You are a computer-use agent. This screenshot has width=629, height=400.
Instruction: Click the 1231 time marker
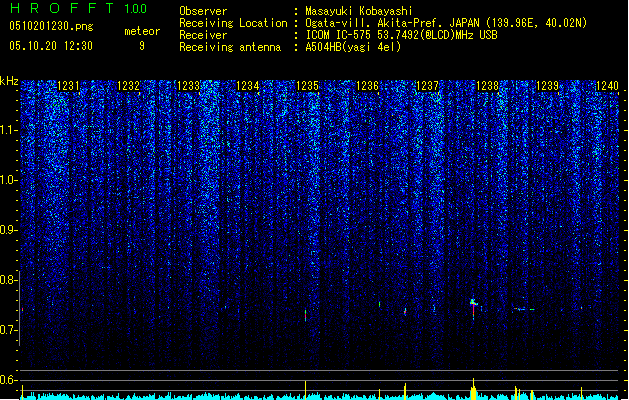[x=68, y=86]
